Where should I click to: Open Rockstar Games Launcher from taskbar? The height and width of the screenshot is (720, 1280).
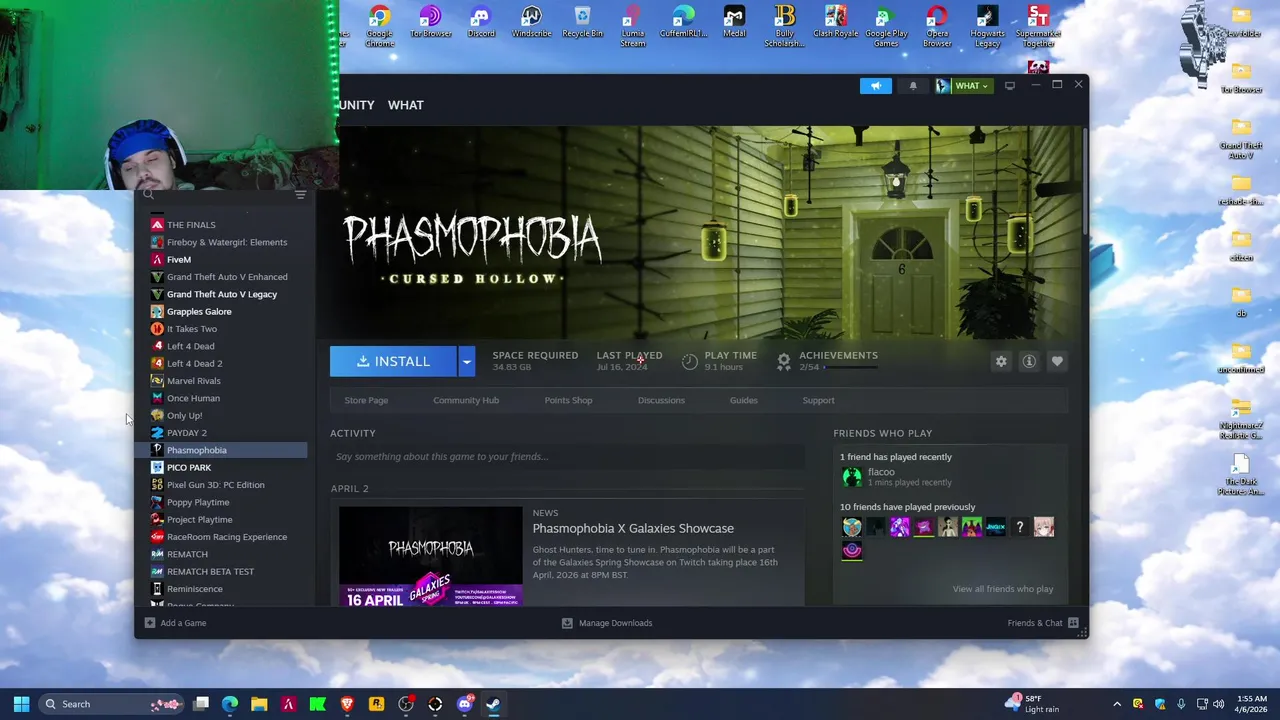coord(376,704)
